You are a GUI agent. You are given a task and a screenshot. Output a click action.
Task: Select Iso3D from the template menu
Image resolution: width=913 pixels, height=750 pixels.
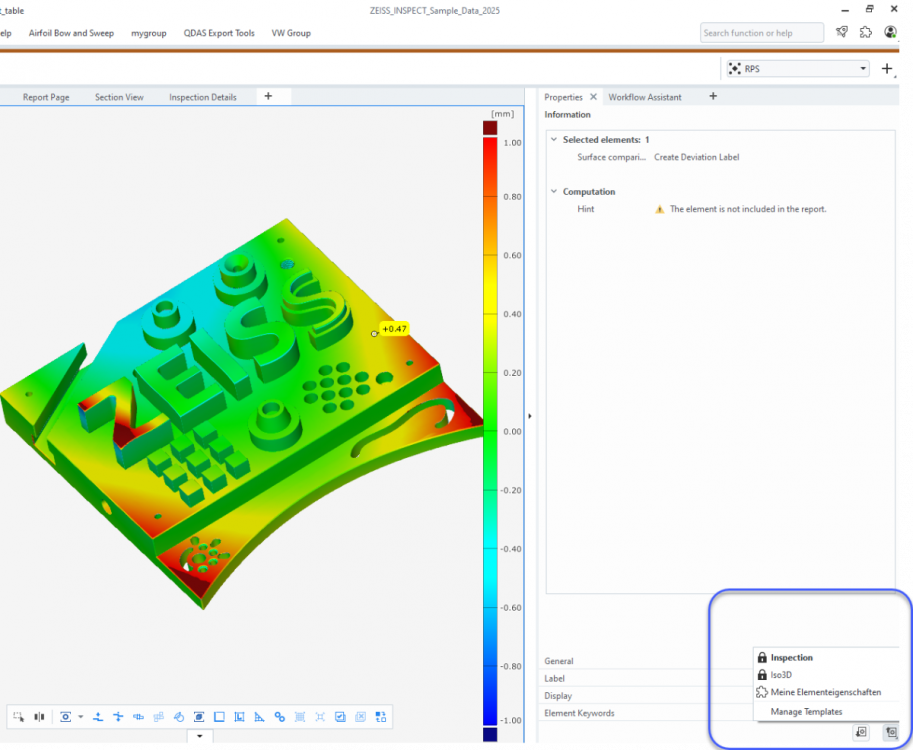(x=780, y=675)
